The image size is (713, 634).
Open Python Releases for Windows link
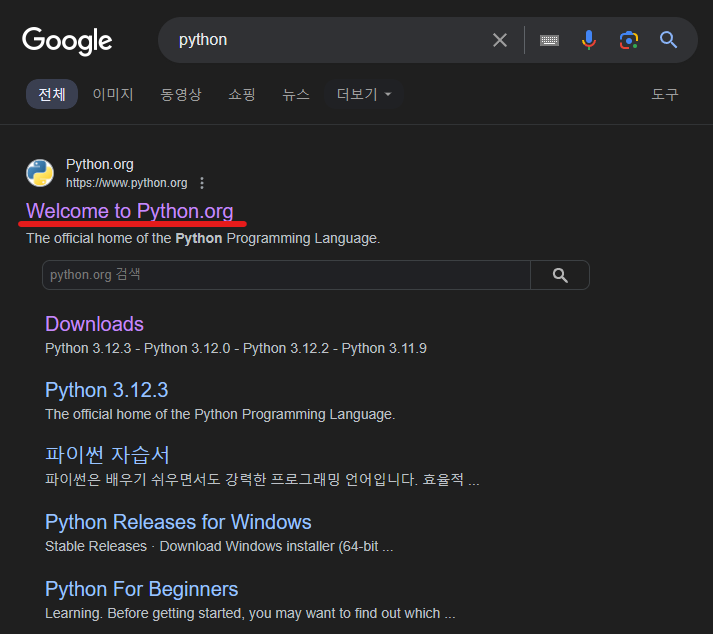tap(178, 522)
